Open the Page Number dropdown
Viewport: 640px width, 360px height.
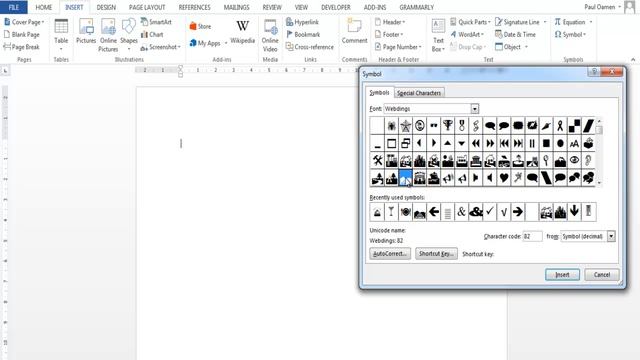pos(398,47)
